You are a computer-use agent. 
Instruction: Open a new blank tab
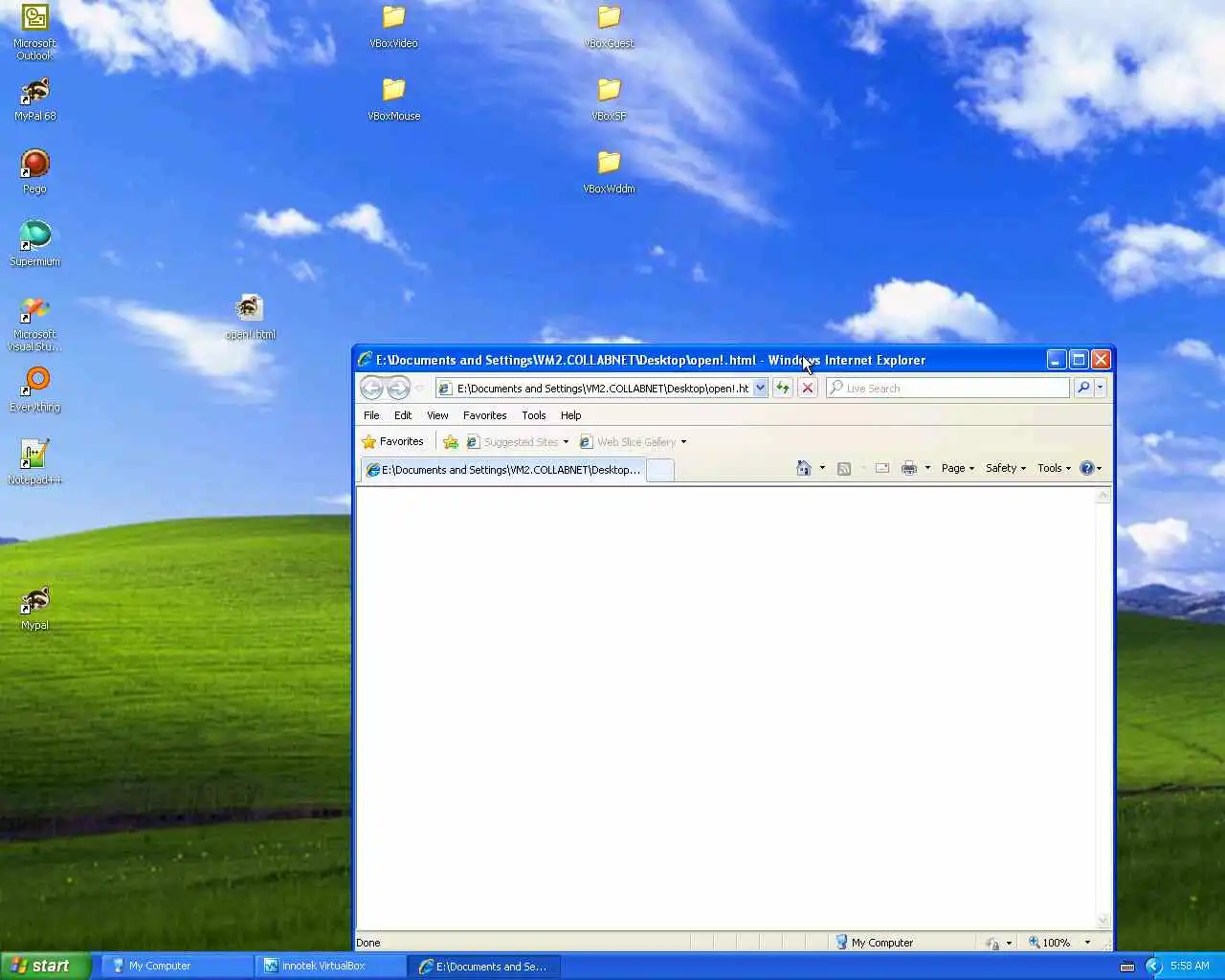(659, 470)
